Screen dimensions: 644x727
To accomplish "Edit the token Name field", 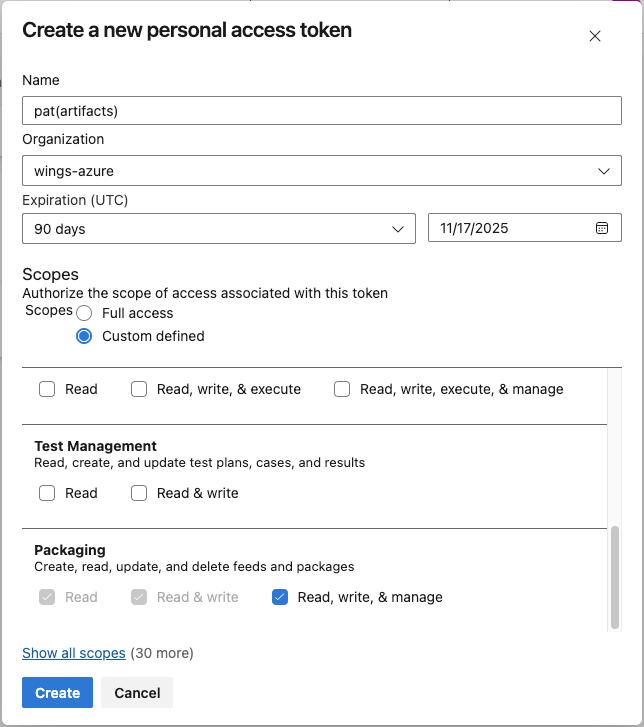I will tap(321, 110).
